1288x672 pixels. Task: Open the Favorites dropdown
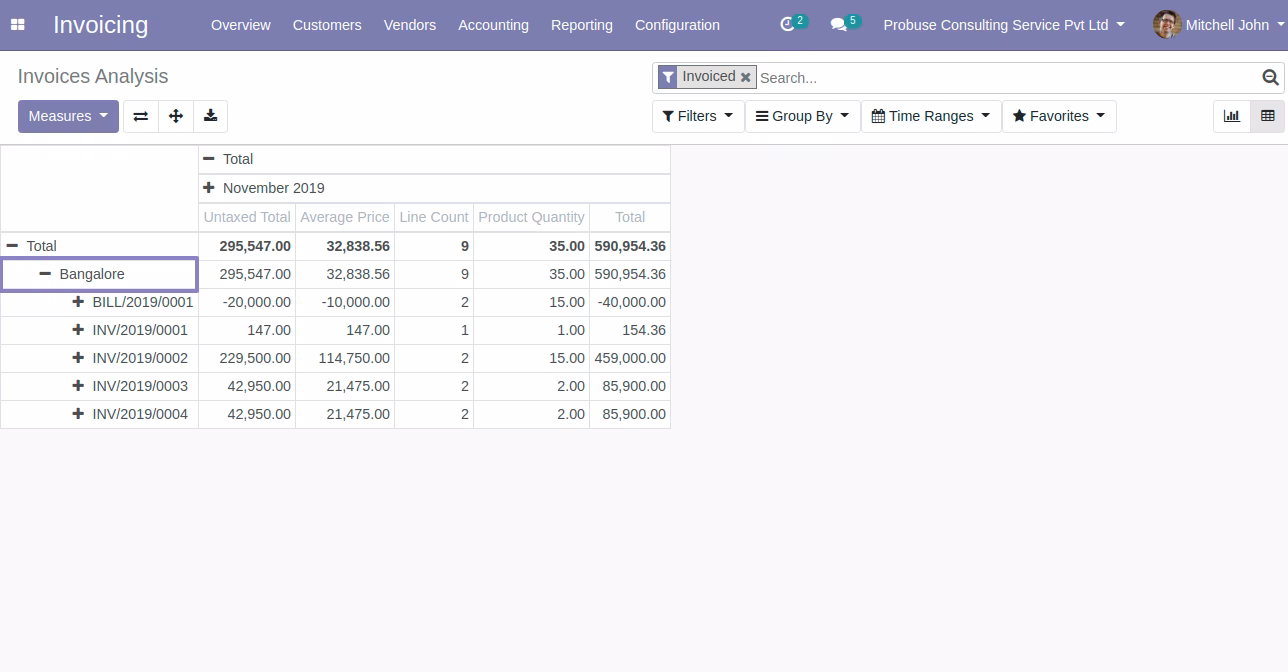1059,116
